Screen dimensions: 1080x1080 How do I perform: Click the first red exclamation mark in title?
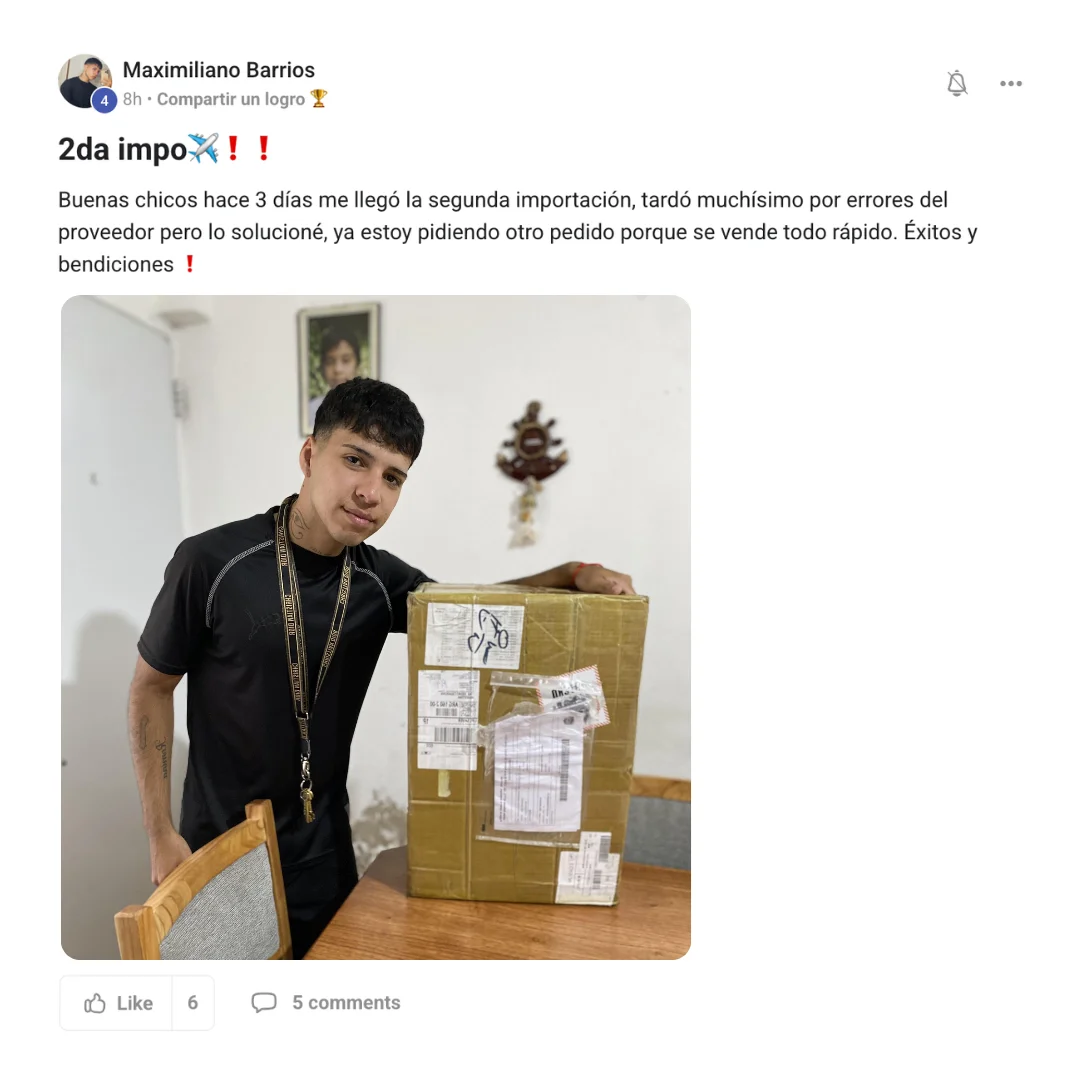233,148
